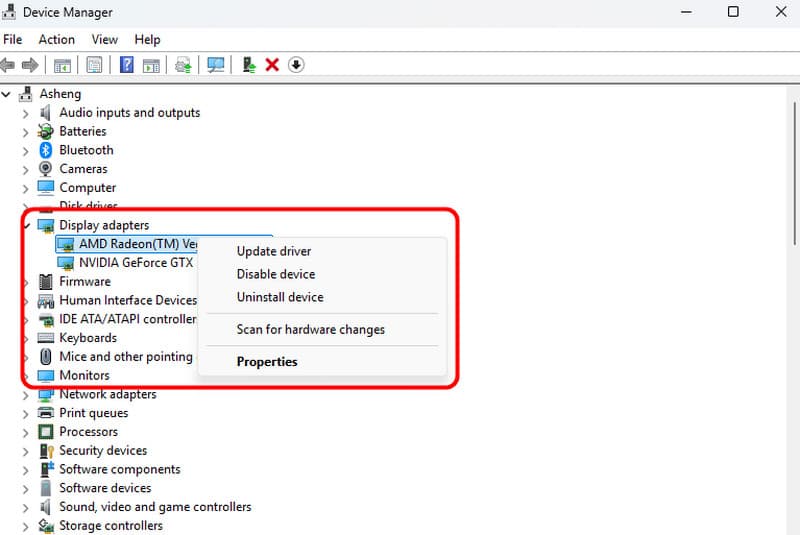Click the red X uninstall device icon
Screen dimensions: 800x535
pos(272,65)
